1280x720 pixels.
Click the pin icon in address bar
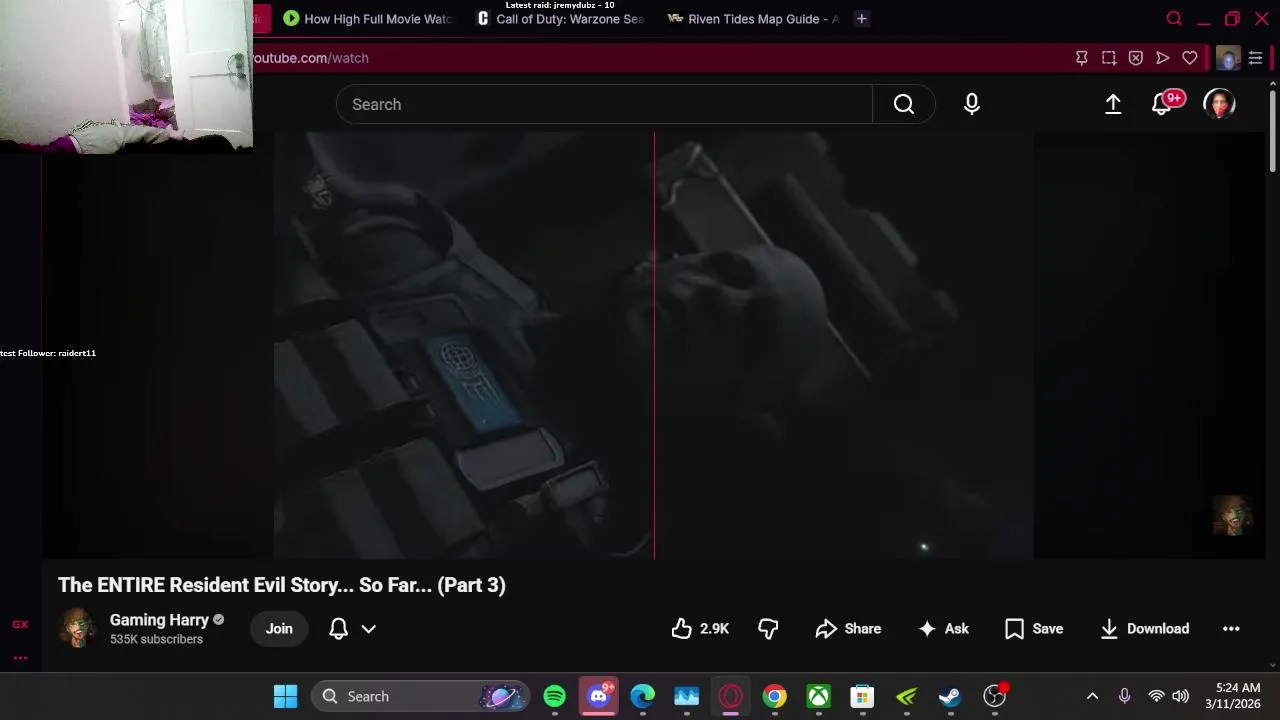tap(1081, 58)
